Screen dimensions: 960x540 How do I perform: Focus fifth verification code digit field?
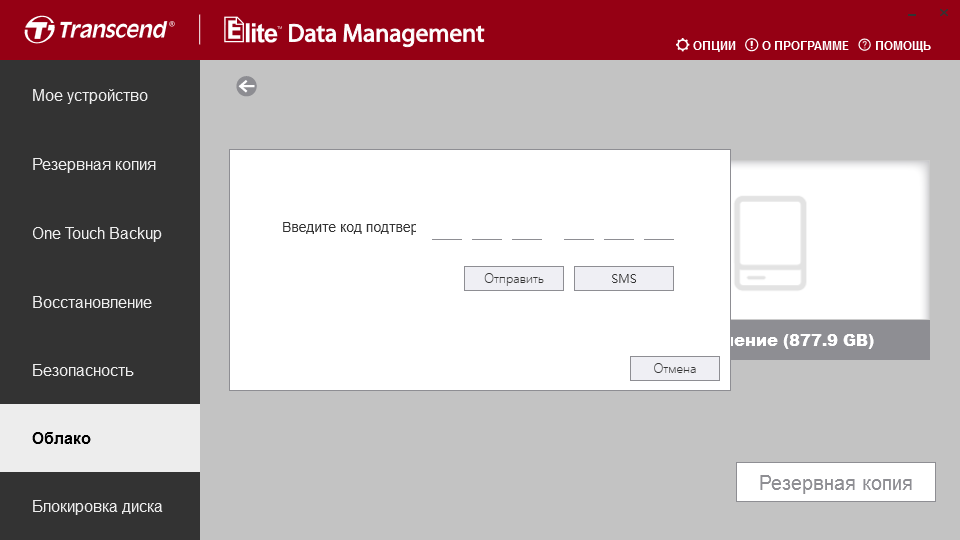point(618,230)
